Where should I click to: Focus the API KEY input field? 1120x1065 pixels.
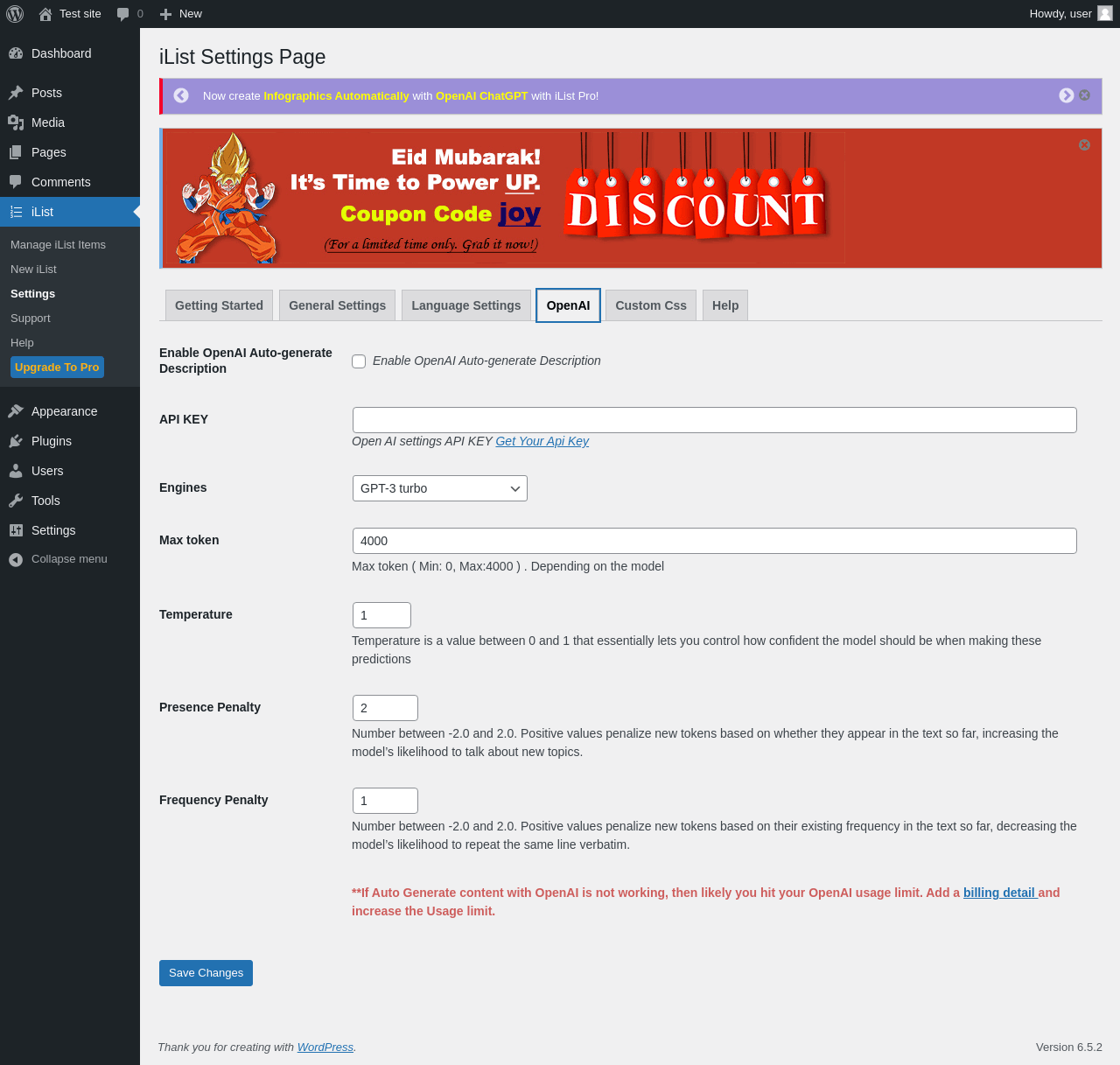714,420
